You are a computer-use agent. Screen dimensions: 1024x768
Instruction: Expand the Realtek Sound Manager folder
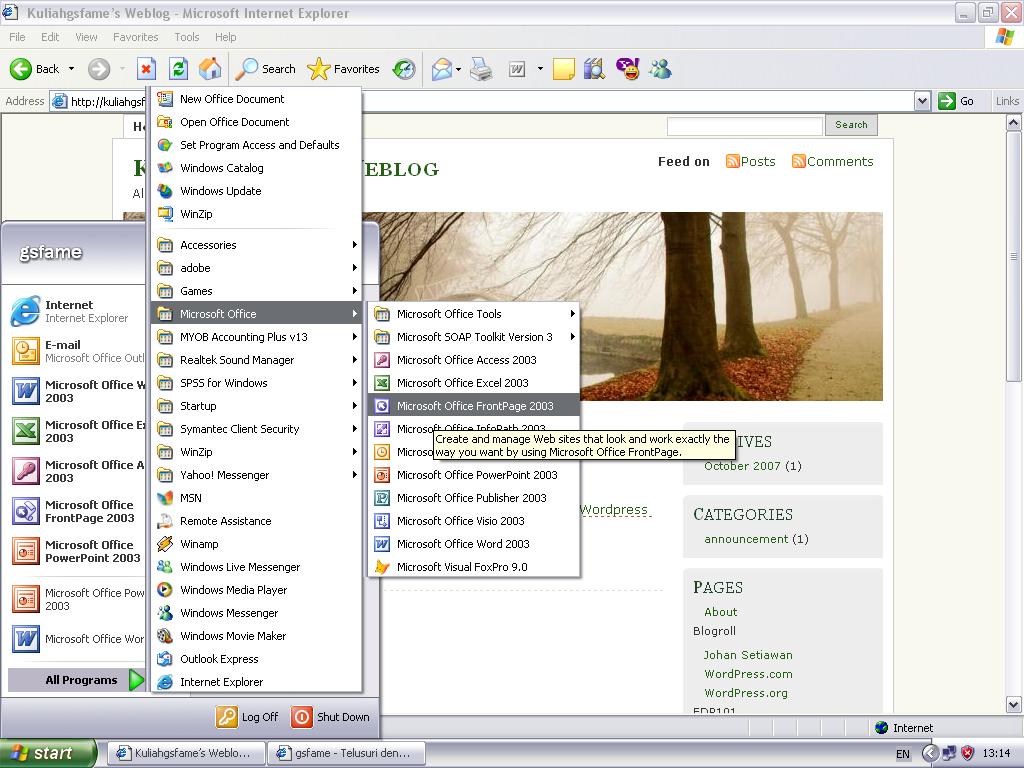[x=257, y=360]
